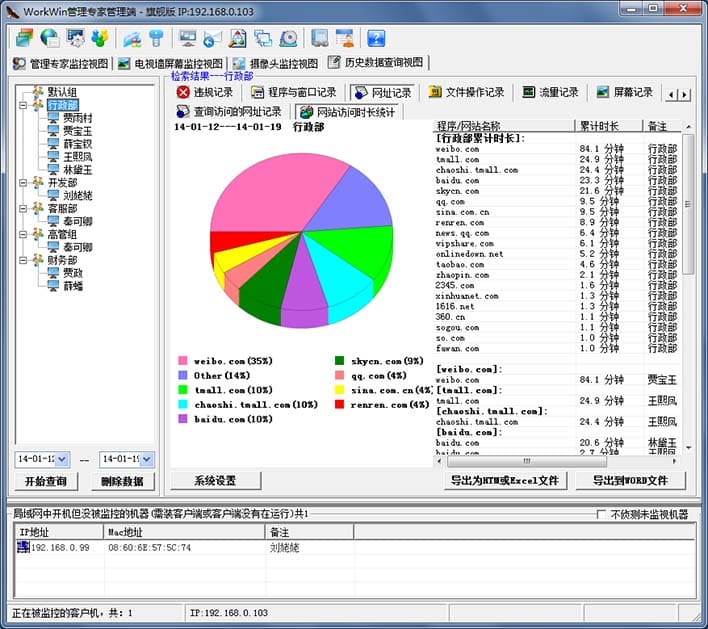Collapse the 开发部 tree group
This screenshot has height=629, width=708.
[23, 183]
